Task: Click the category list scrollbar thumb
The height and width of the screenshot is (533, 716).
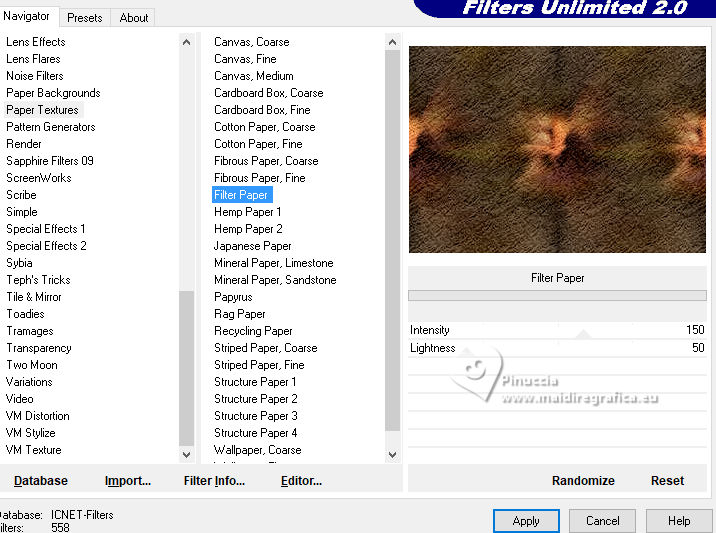Action: [186, 368]
